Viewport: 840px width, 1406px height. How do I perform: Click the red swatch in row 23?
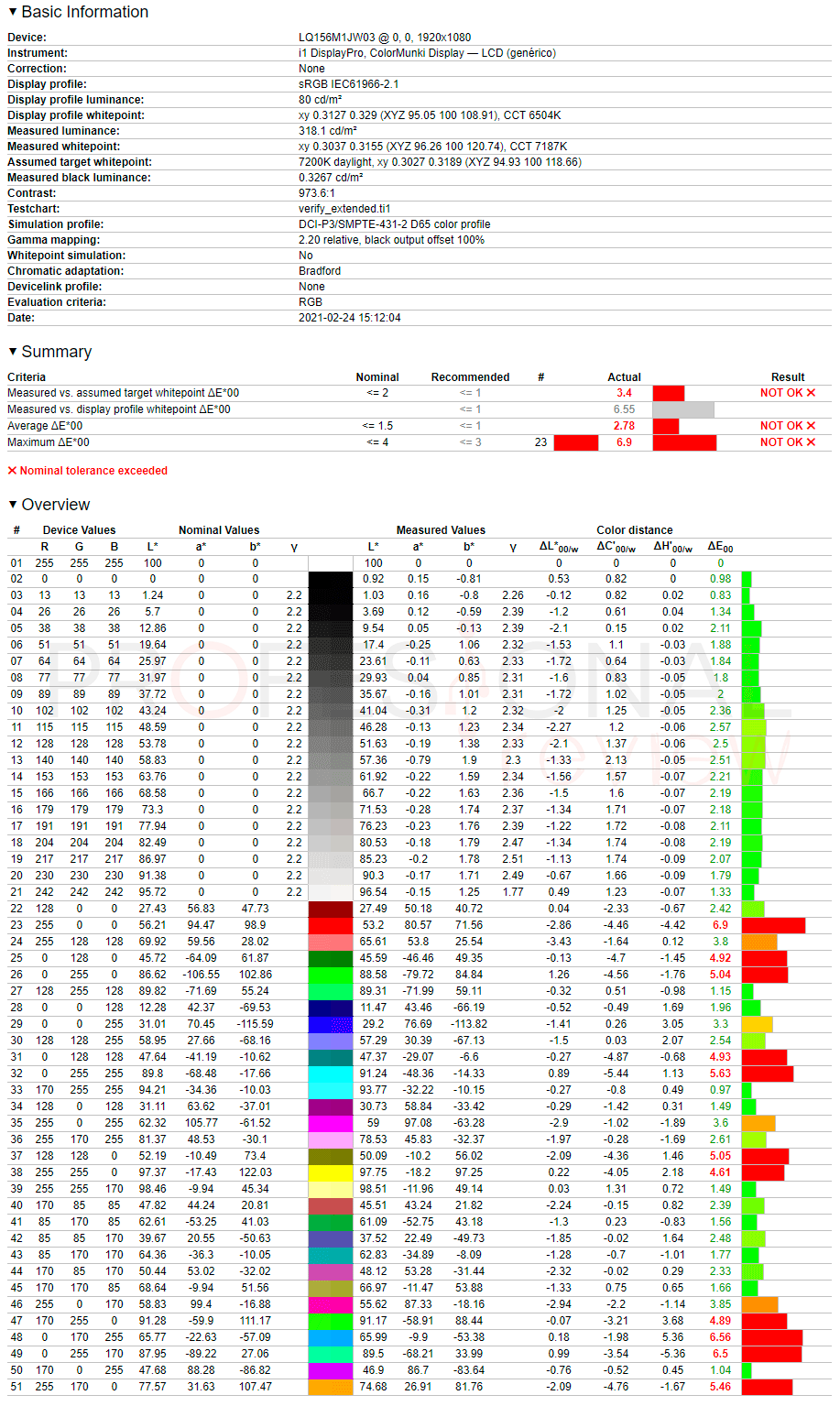[x=331, y=925]
